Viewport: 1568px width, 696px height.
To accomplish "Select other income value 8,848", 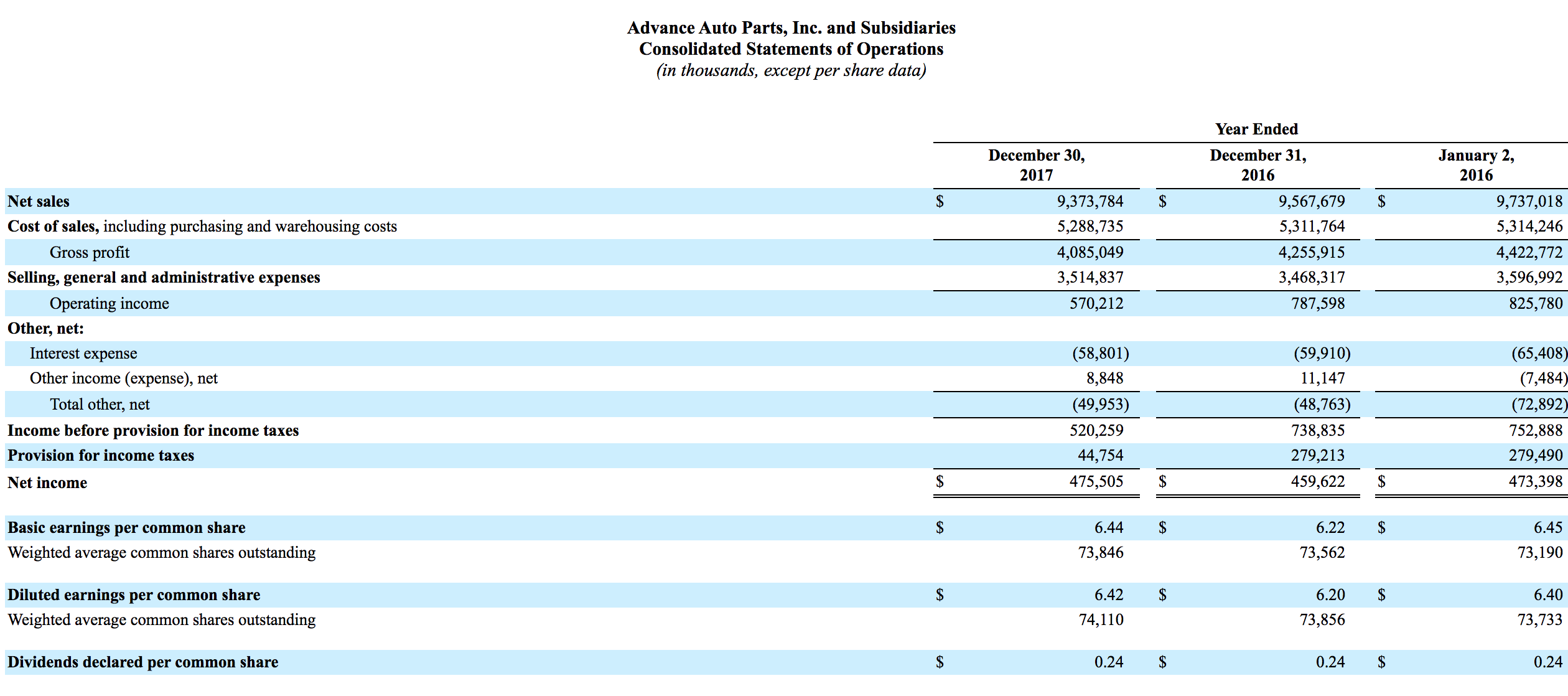I will pos(1105,379).
